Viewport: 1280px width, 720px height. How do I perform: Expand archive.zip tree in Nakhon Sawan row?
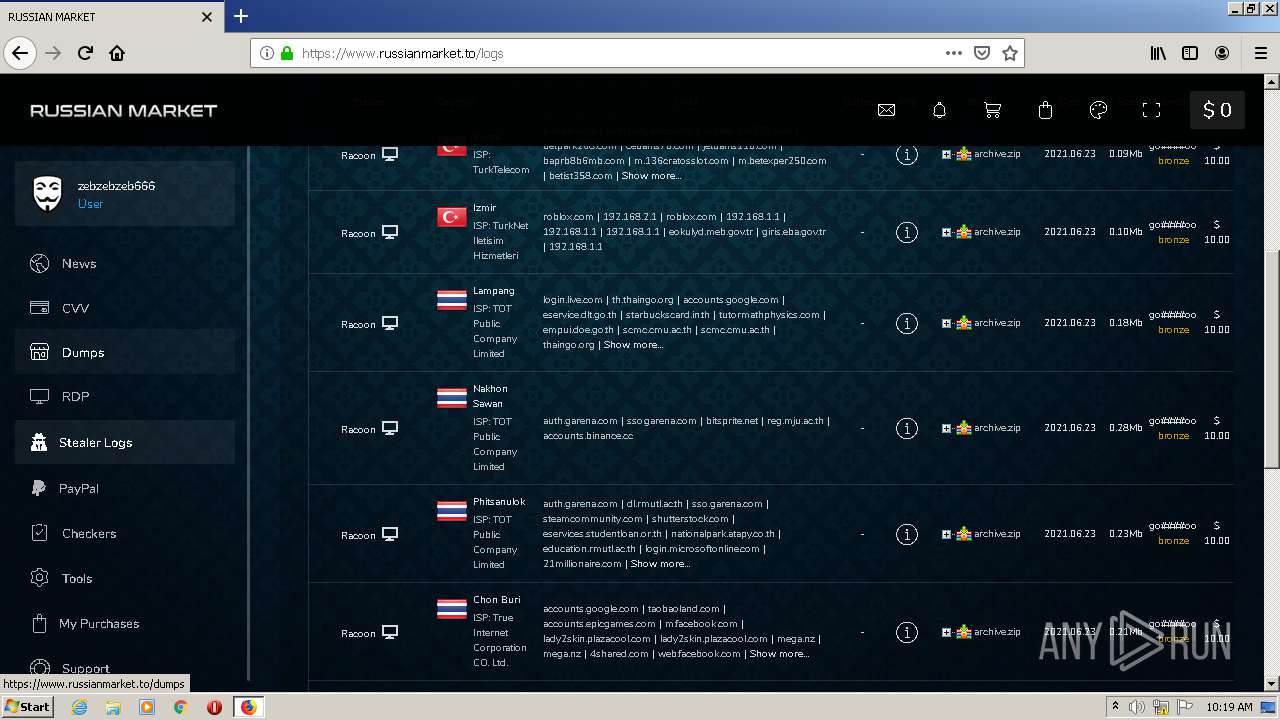[946, 428]
